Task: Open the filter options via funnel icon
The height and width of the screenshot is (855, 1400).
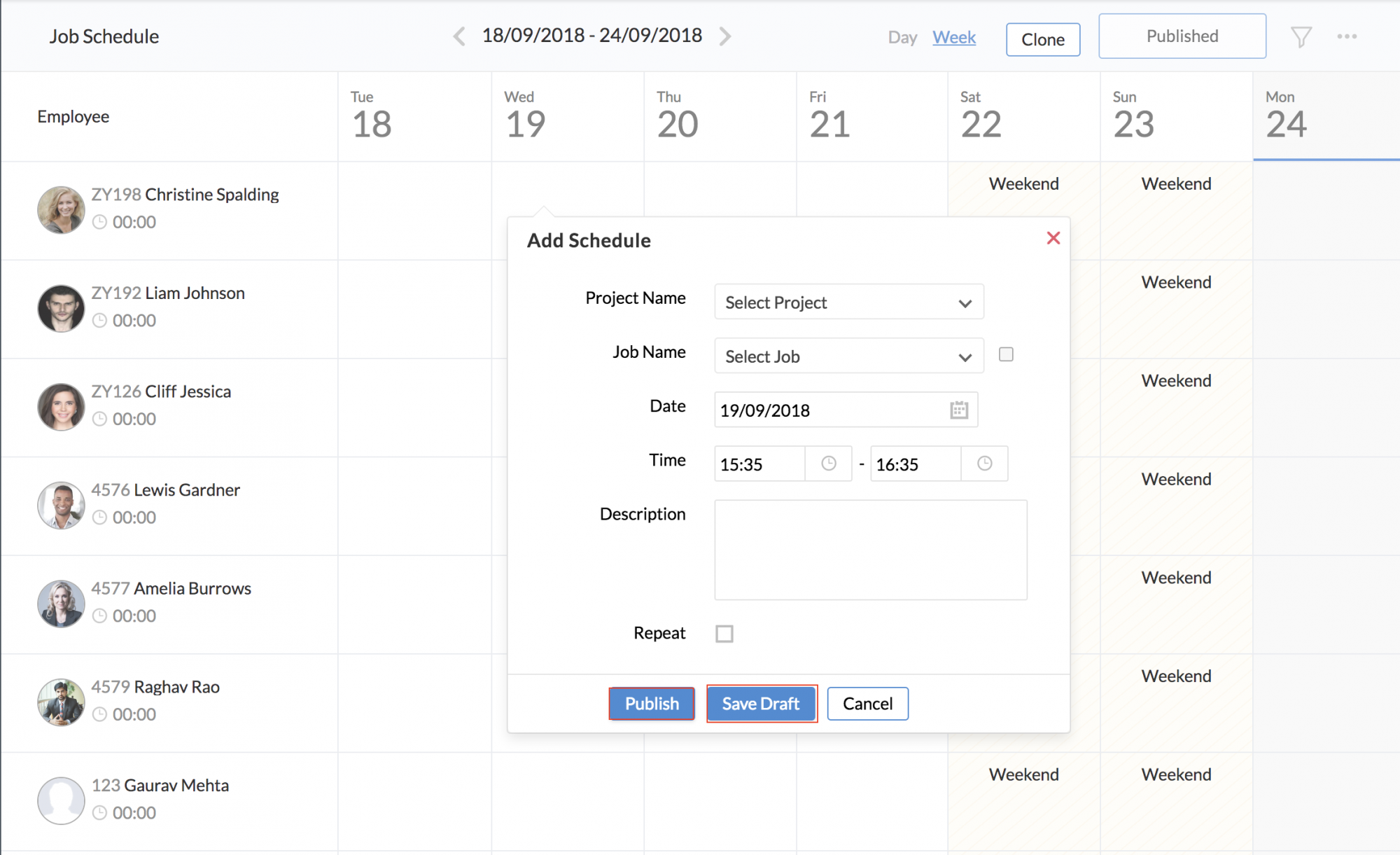Action: click(x=1301, y=36)
